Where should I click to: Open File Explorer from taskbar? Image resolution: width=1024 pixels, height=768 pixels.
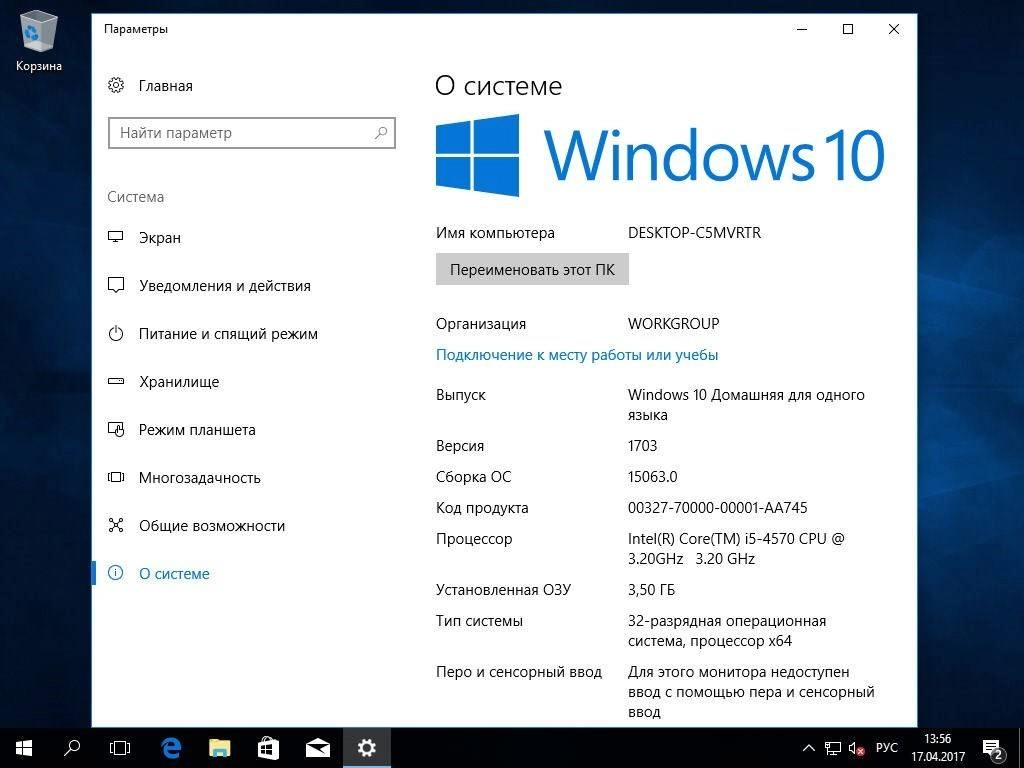[x=219, y=748]
